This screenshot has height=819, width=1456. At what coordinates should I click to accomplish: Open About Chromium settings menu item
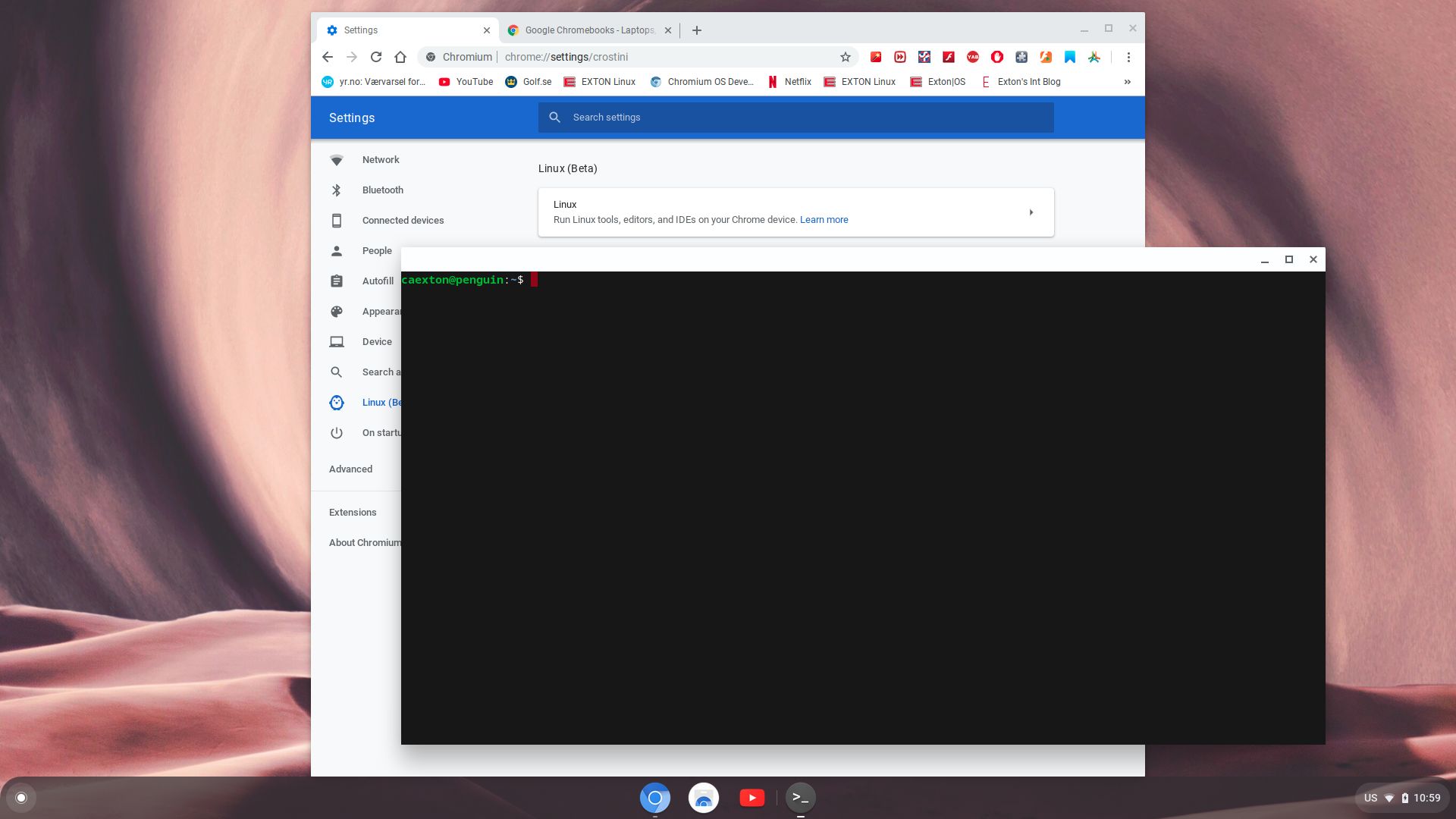366,542
